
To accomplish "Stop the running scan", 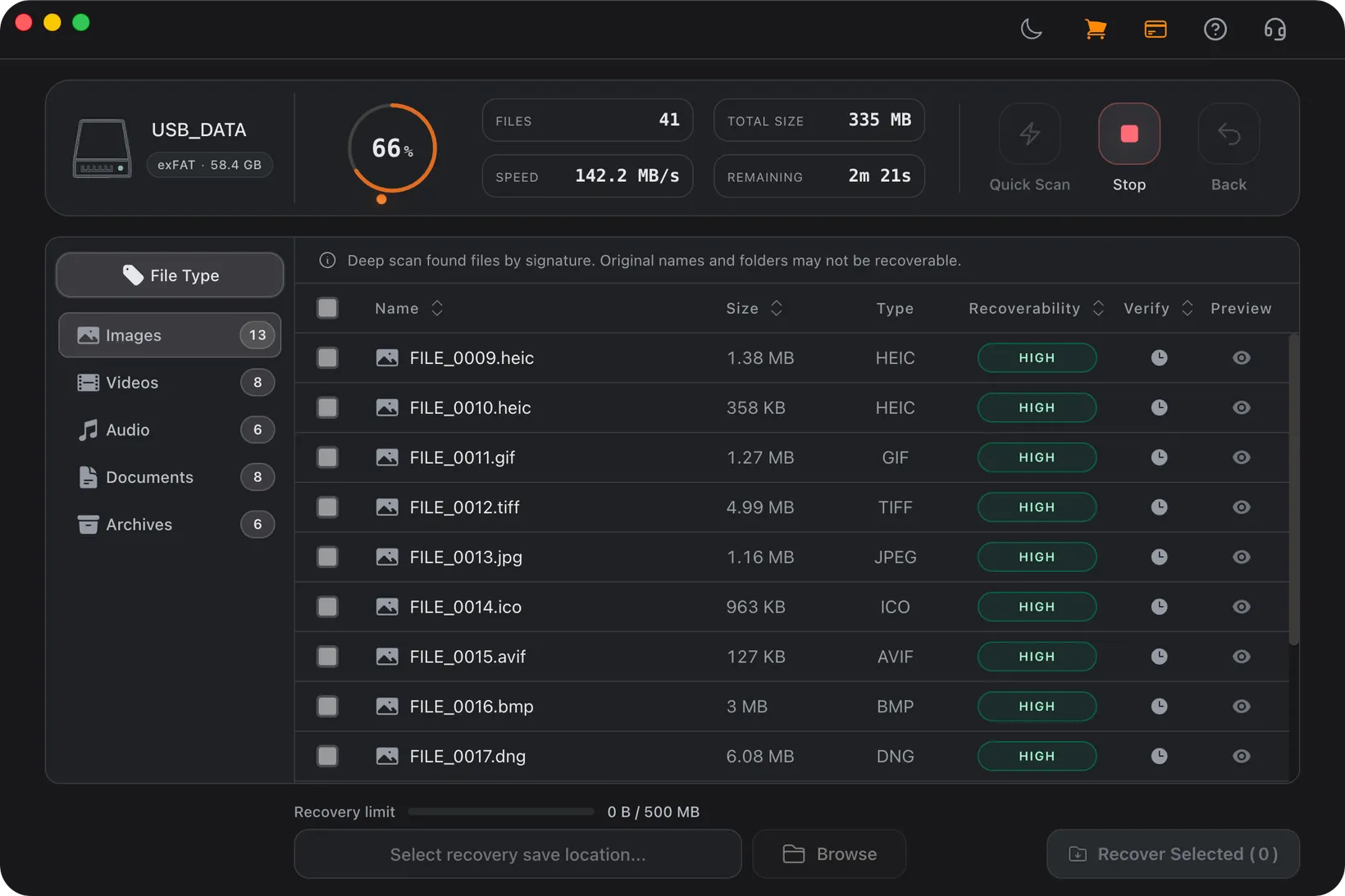I will pyautogui.click(x=1128, y=134).
